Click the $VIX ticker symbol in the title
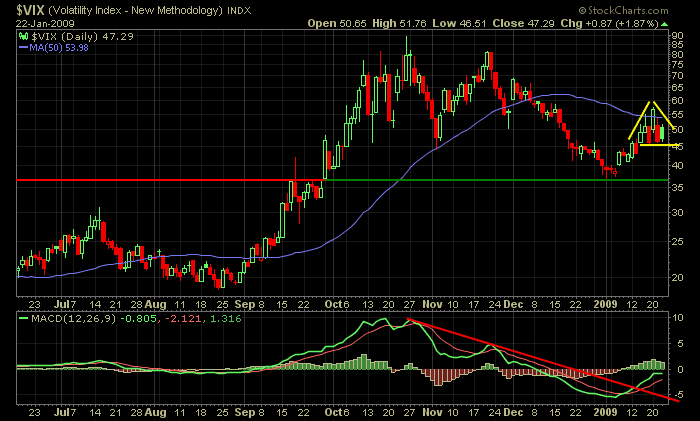Screen dimensions: 700x421 click(x=30, y=10)
